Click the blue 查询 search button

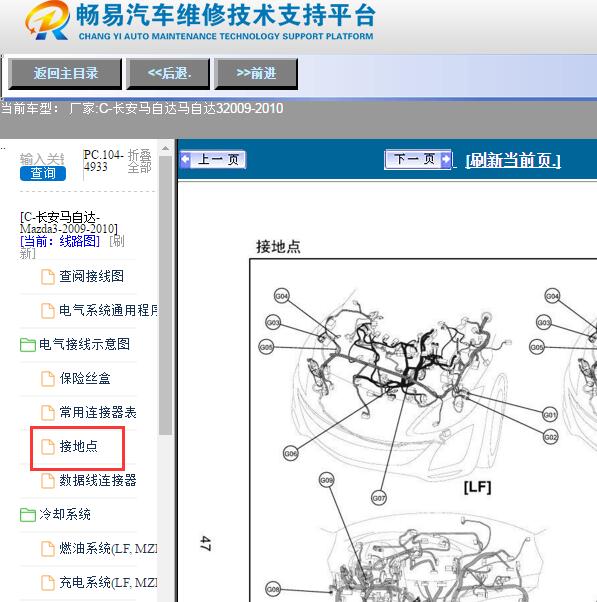(x=43, y=173)
